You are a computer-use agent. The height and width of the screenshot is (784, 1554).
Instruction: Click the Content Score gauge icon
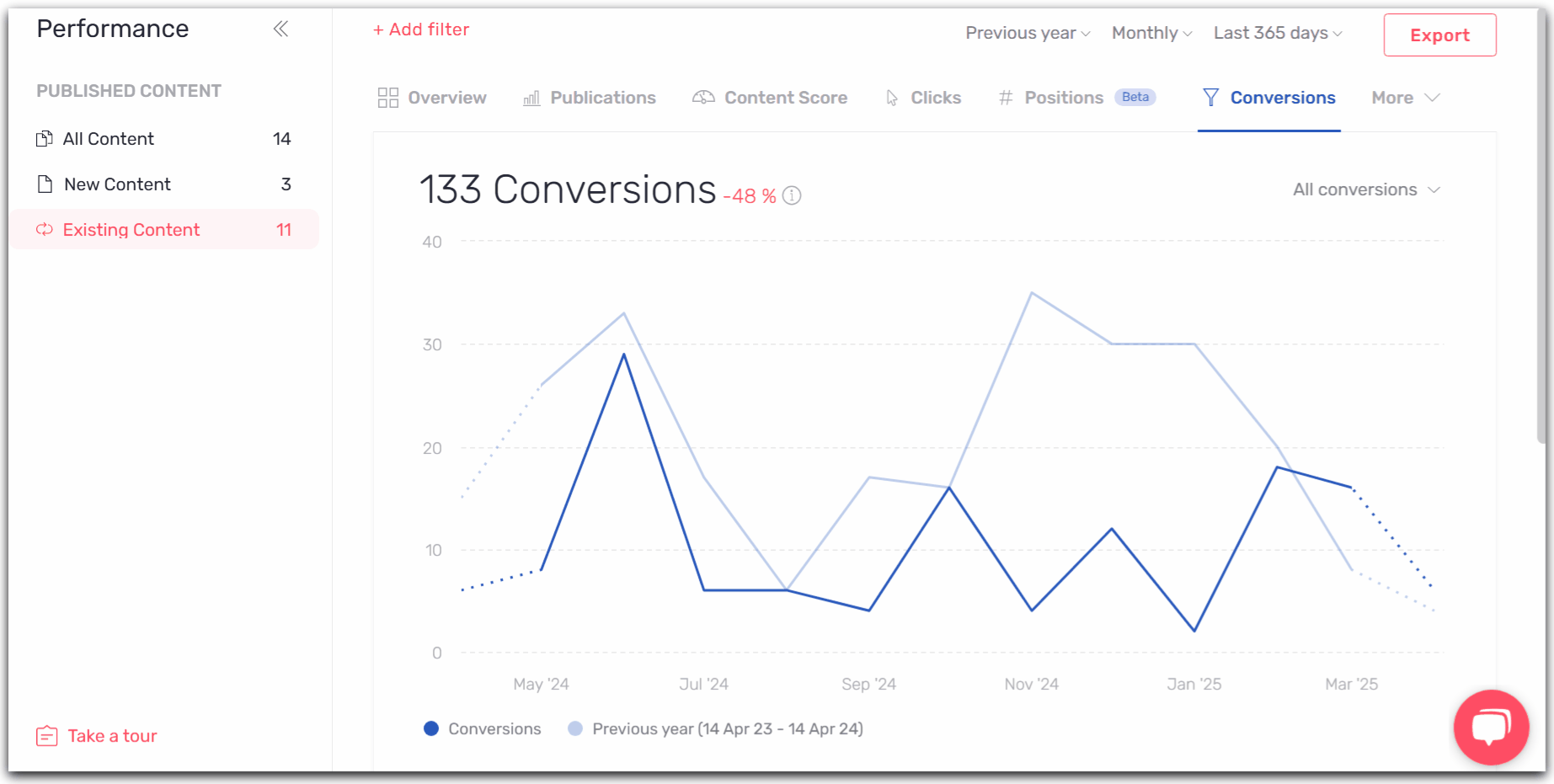point(703,98)
